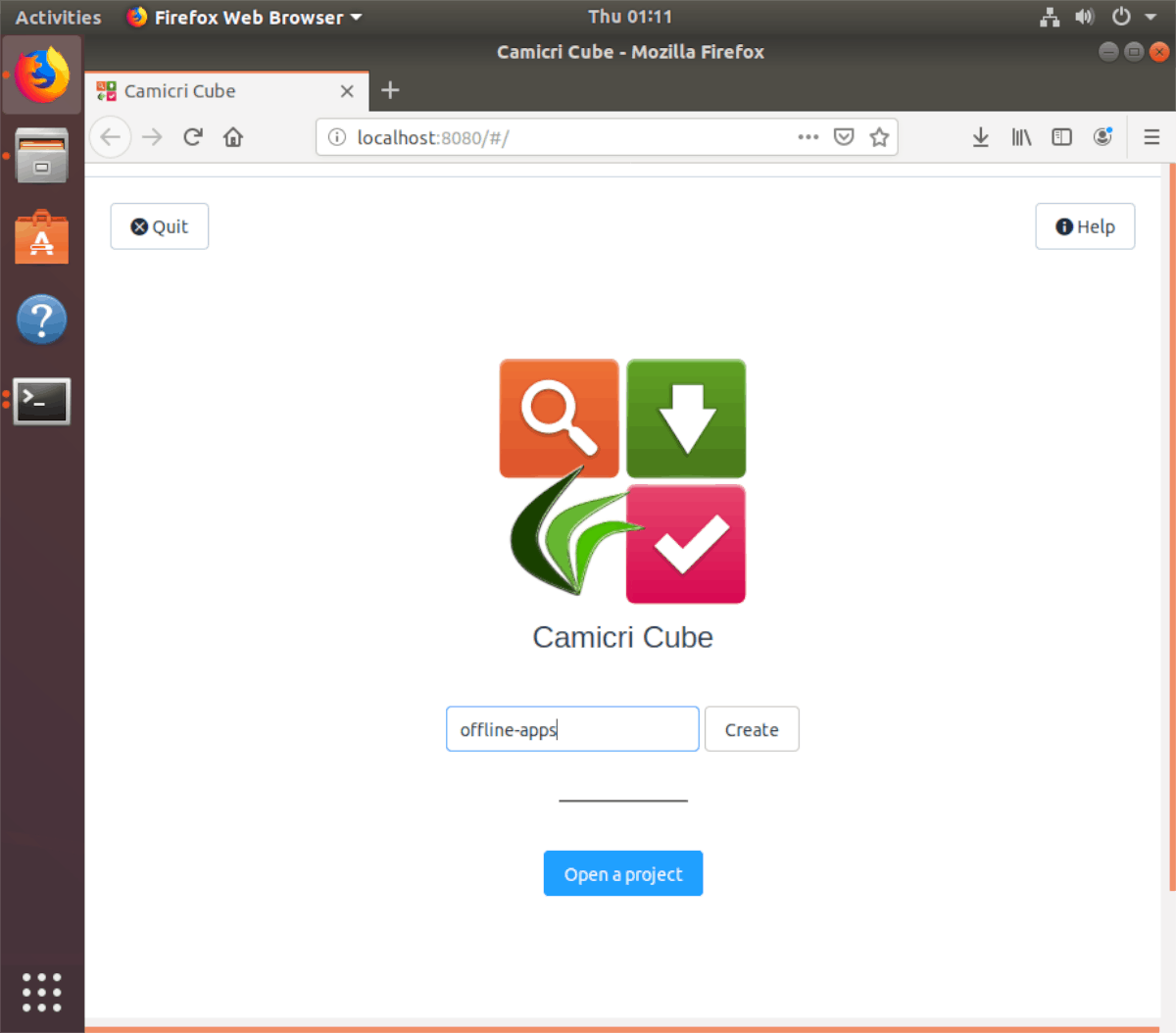This screenshot has width=1176, height=1033.
Task: Click the pink checkmark logo tile
Action: pyautogui.click(x=685, y=544)
